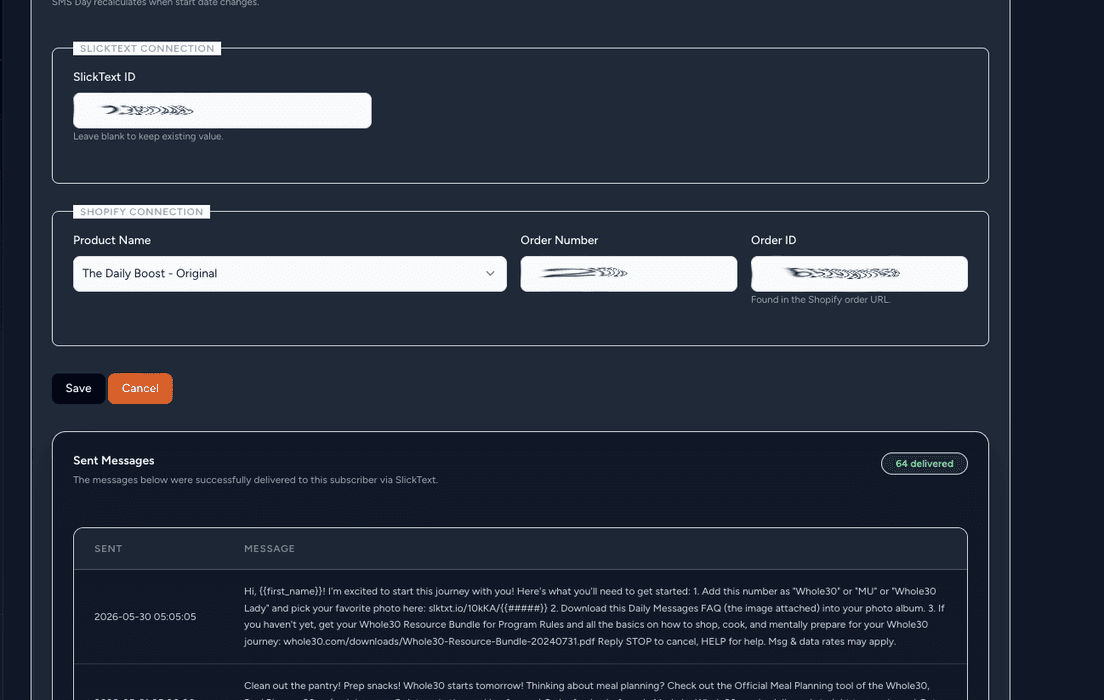Click the message starting "Hi, {{first_name}}!"

click(x=595, y=616)
